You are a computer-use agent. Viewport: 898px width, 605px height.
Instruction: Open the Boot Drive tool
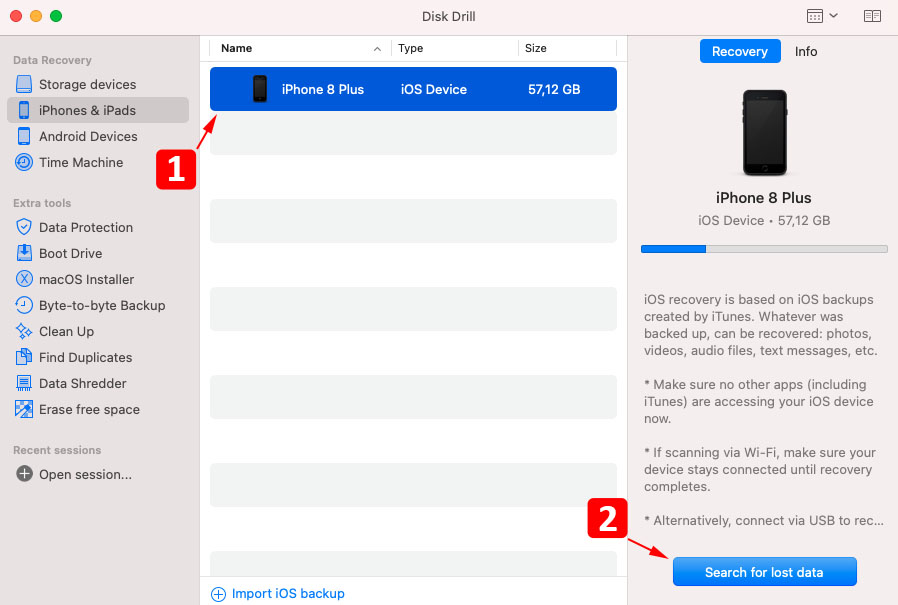(98, 253)
